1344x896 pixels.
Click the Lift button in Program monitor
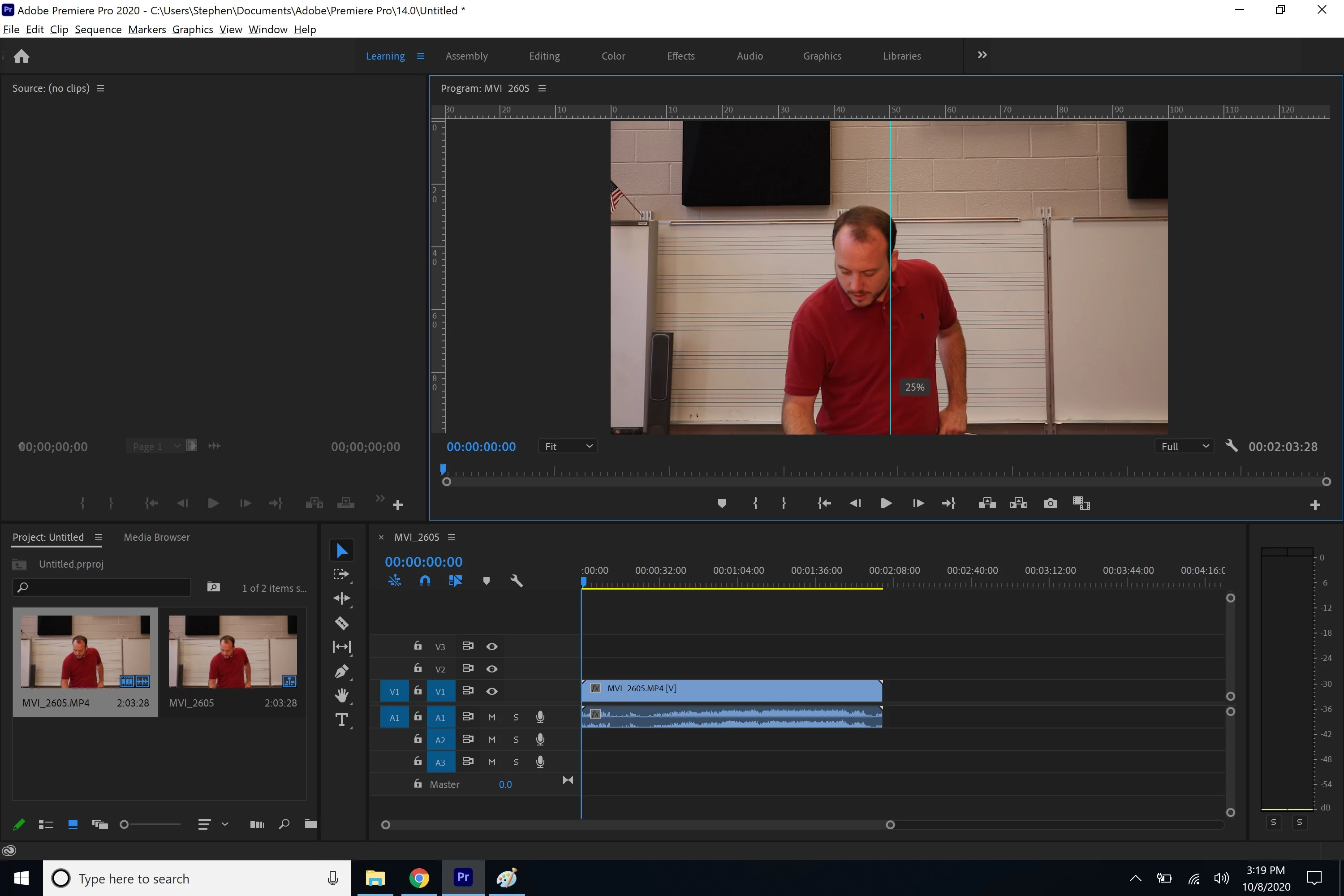tap(987, 504)
